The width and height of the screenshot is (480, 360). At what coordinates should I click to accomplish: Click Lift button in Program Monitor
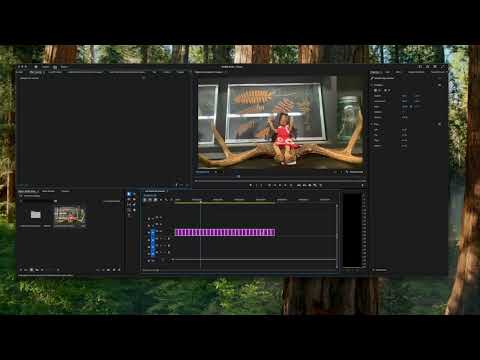299,185
